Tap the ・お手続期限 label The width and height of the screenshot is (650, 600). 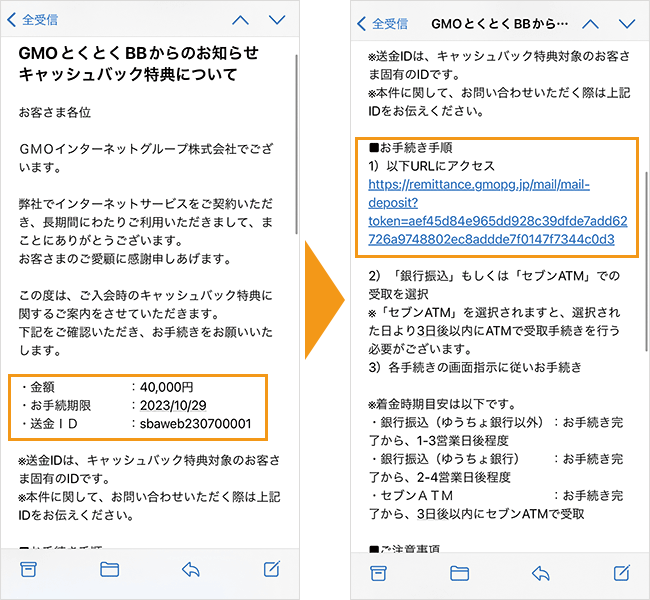[x=56, y=405]
